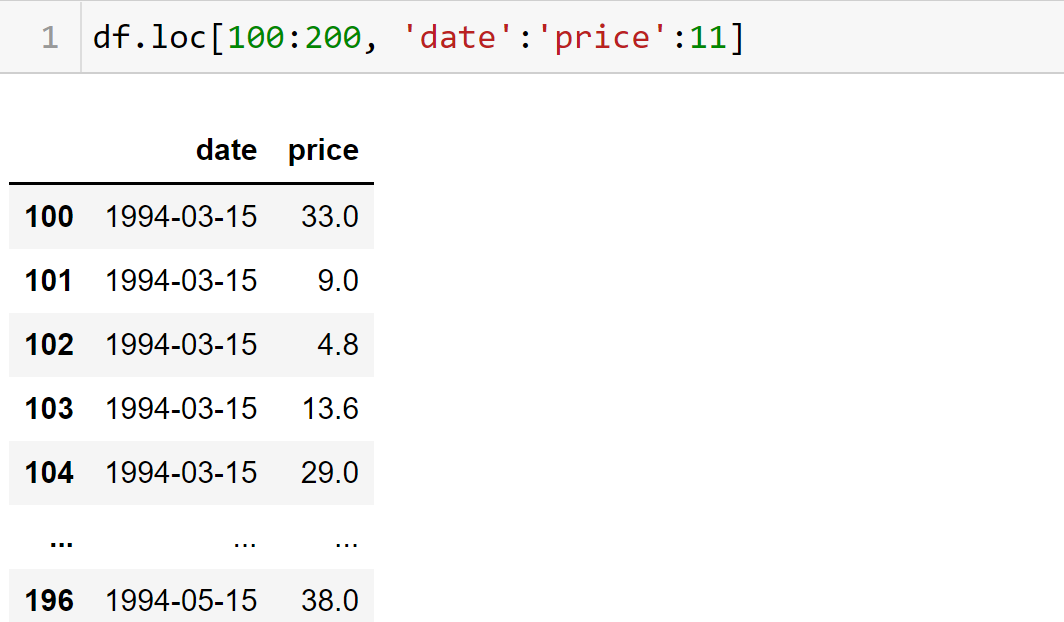This screenshot has height=622, width=1064.
Task: Click the 100:200 slice in the code
Action: 294,38
